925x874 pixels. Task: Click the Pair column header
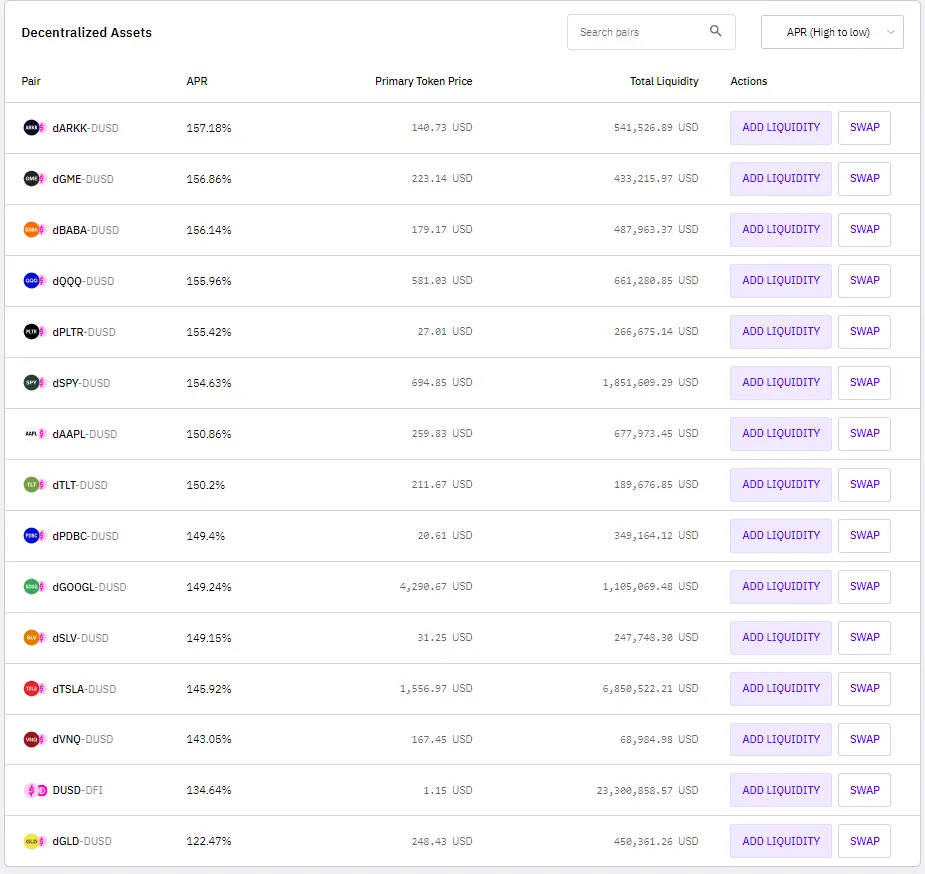point(31,81)
